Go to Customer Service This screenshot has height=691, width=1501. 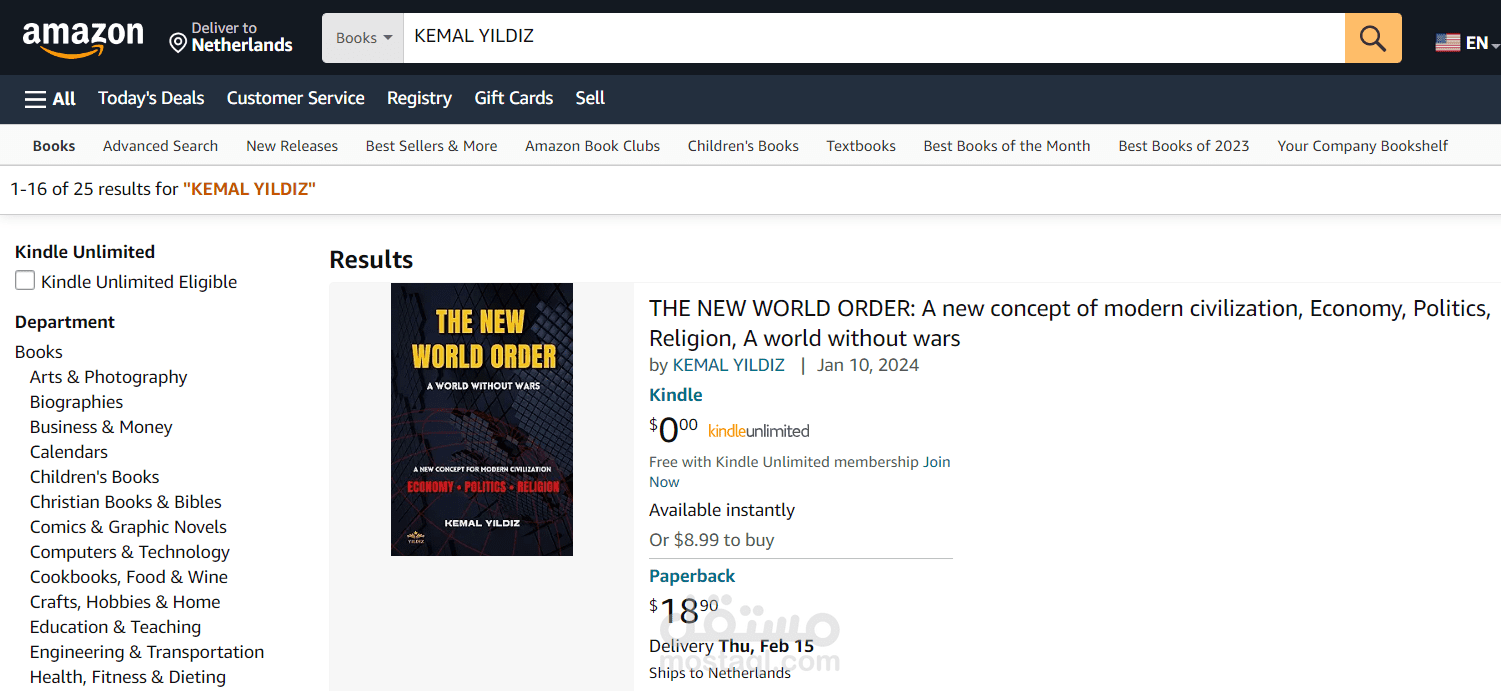tap(295, 98)
